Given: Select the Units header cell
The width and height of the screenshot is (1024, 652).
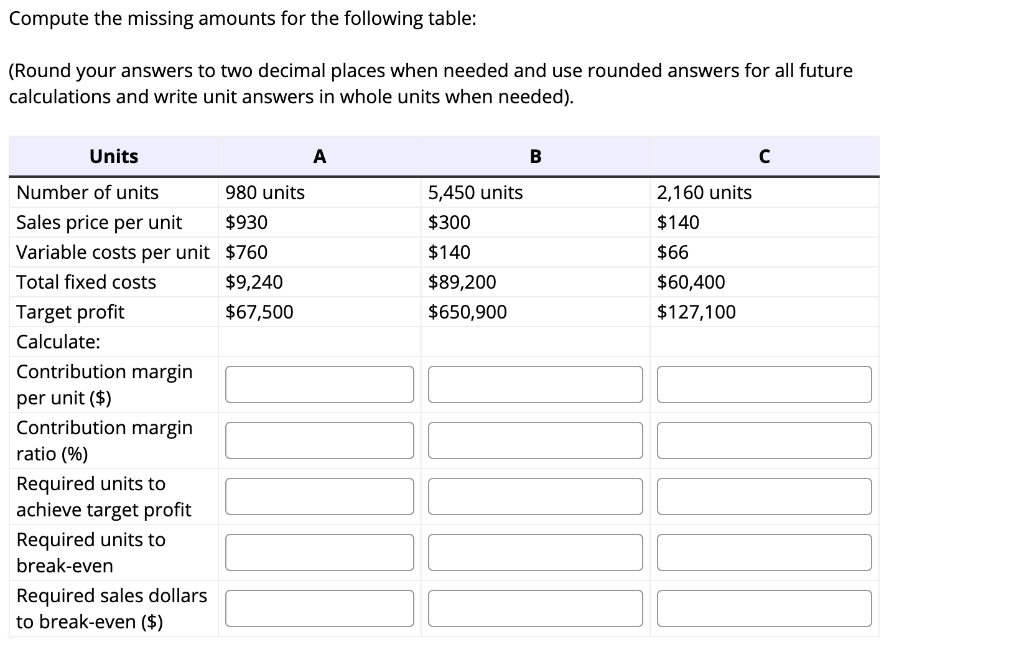Looking at the screenshot, I should [x=113, y=156].
